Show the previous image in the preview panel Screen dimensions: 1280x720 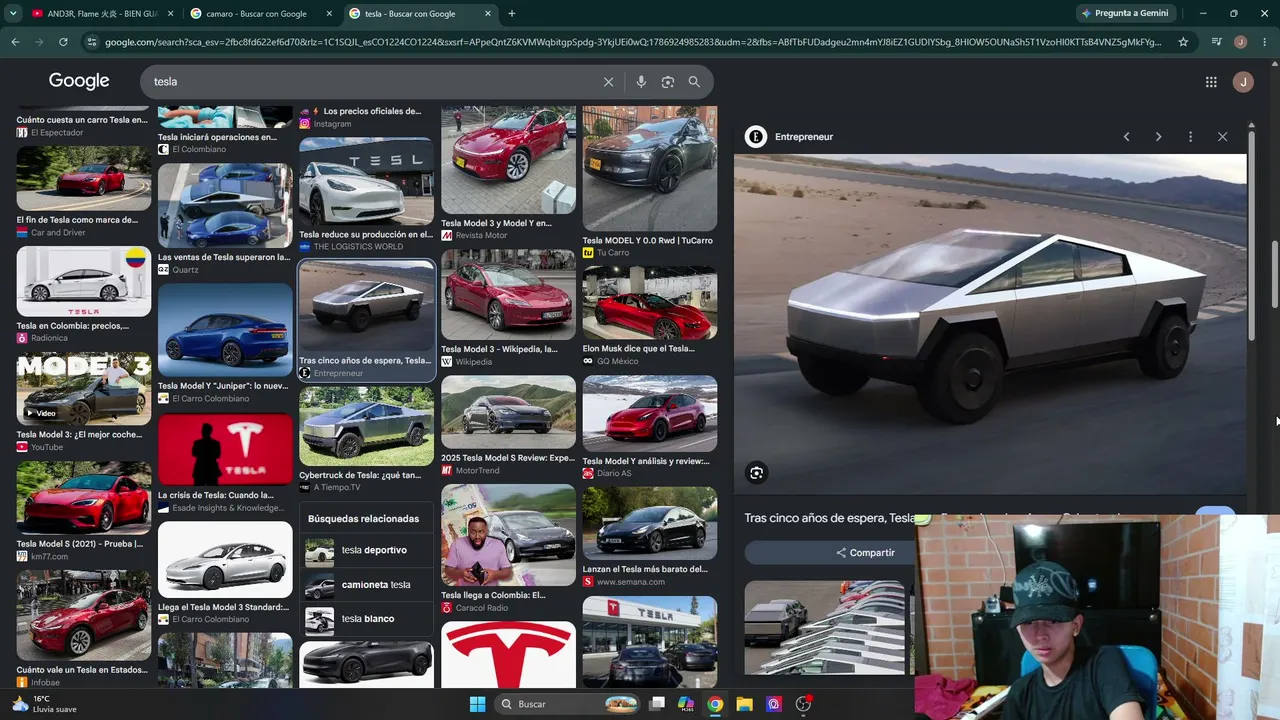pos(1126,137)
